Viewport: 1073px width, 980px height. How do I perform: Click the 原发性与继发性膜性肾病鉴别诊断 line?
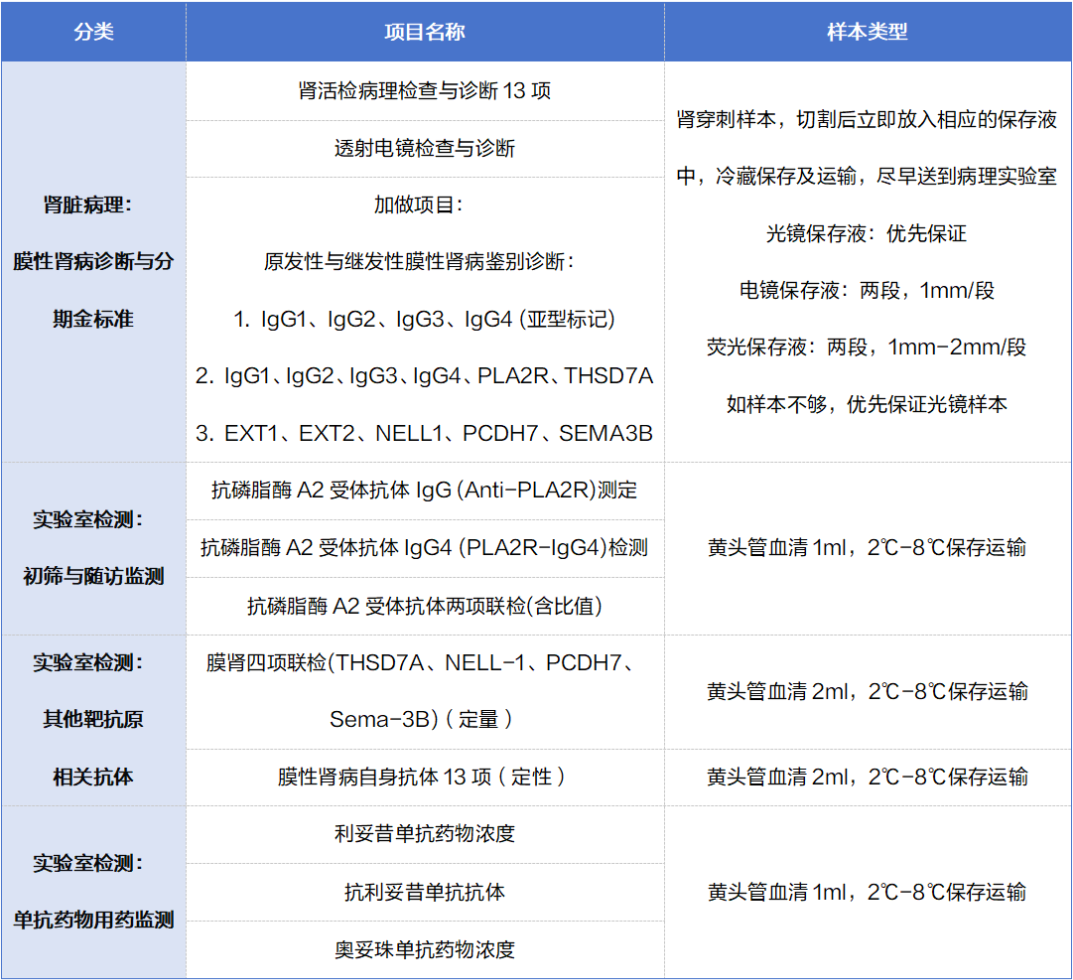pos(419,261)
